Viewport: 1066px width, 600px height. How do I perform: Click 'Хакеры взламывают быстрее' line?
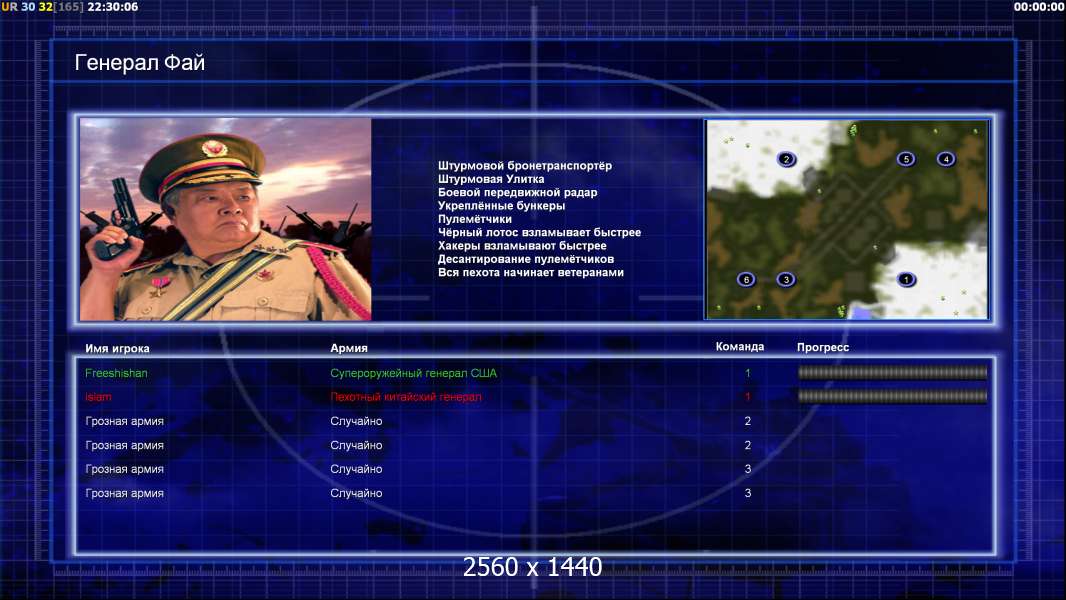pos(522,246)
